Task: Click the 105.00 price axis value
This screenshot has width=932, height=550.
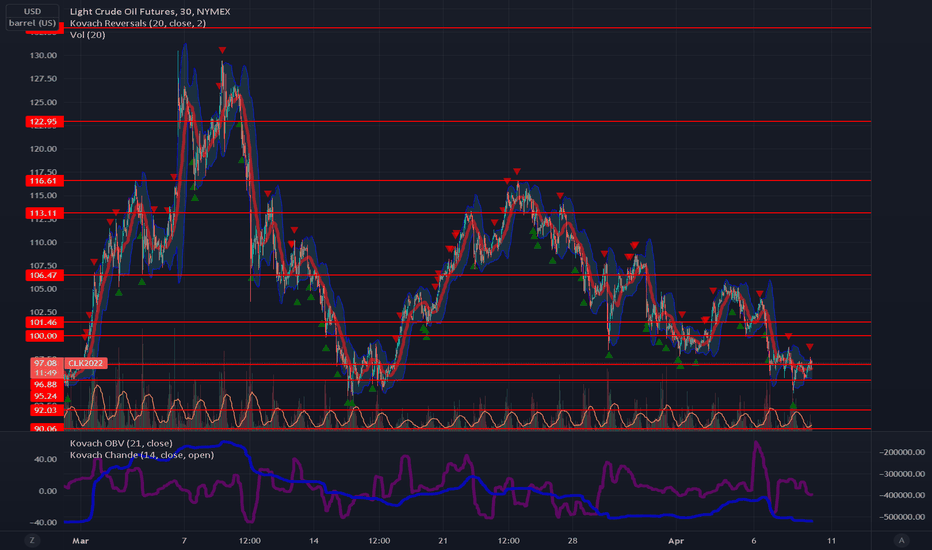Action: tap(43, 289)
